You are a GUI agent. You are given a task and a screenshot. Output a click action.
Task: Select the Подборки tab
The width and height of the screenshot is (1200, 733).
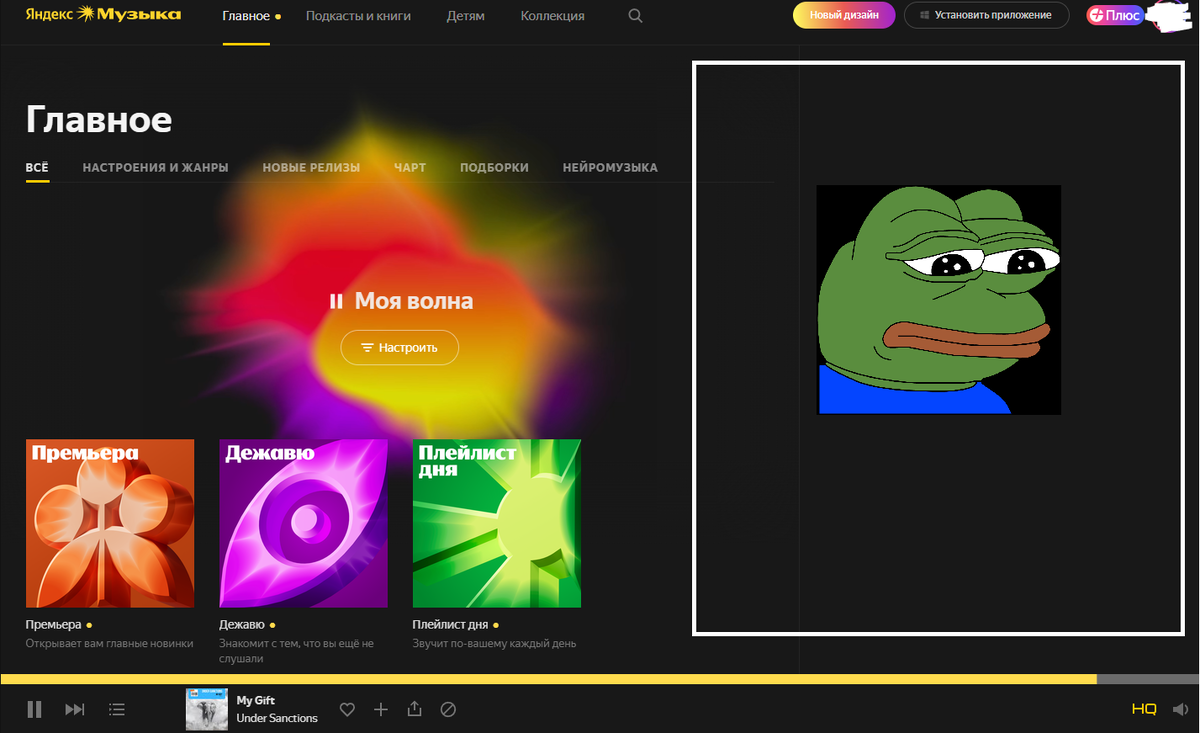(x=494, y=167)
